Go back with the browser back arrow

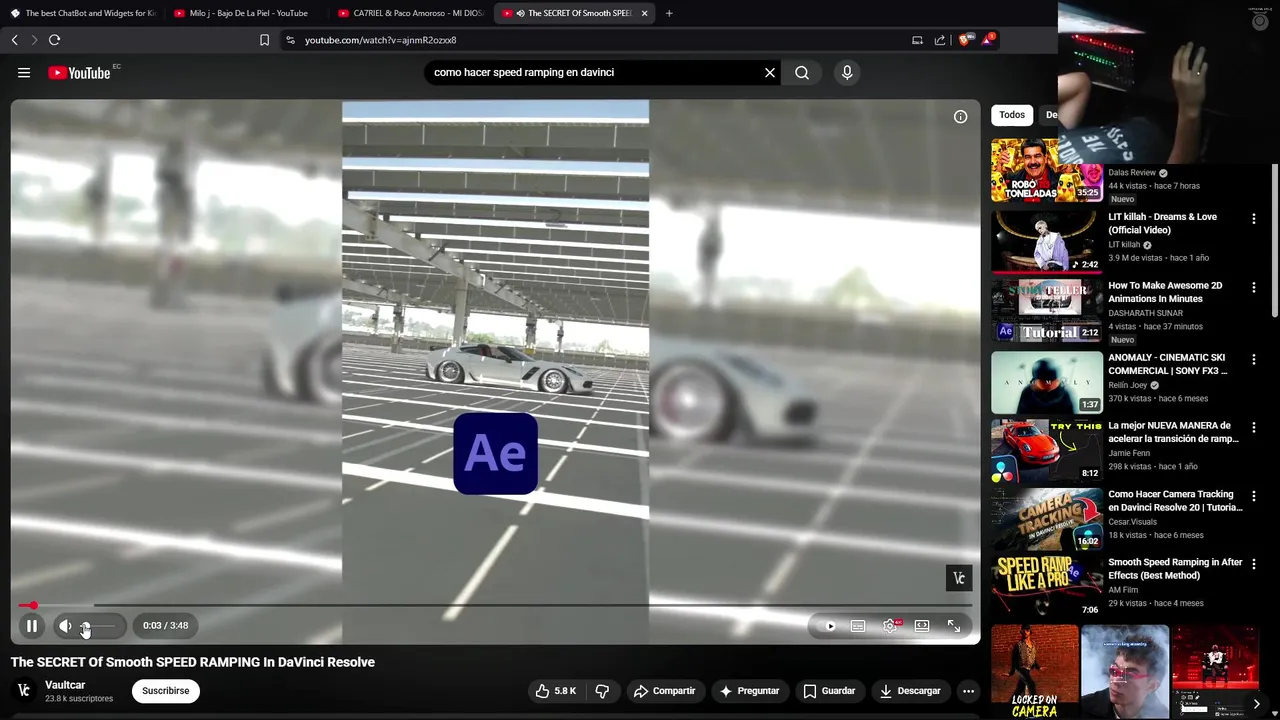coord(14,40)
